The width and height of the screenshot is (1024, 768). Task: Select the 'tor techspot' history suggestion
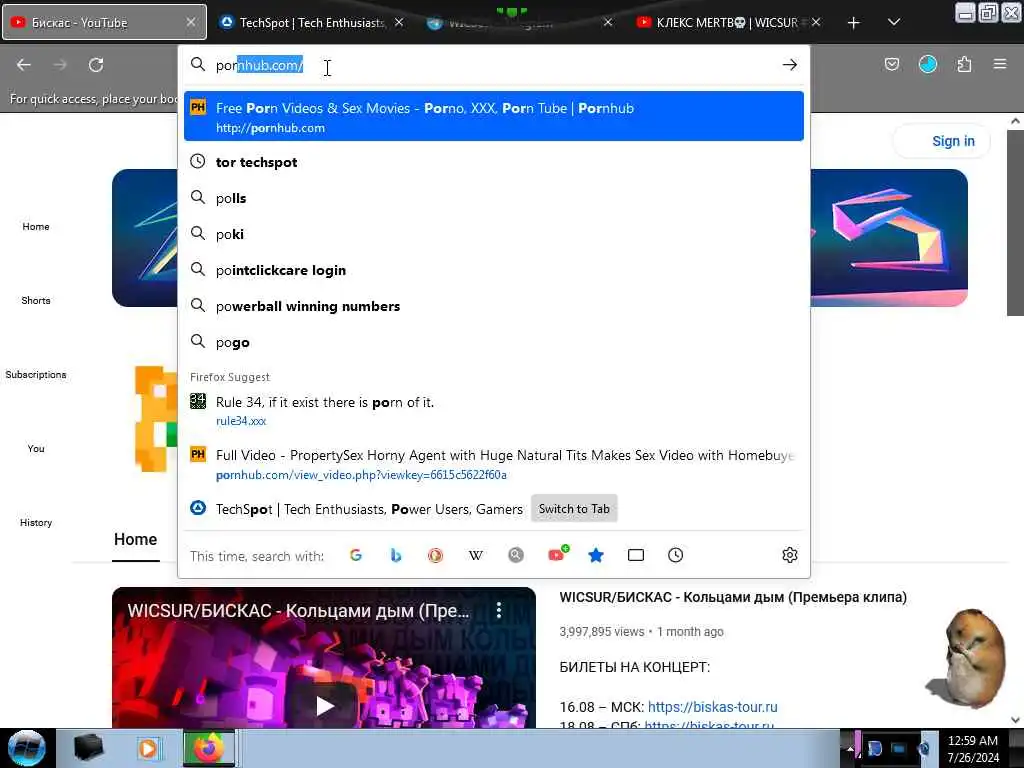pyautogui.click(x=494, y=162)
